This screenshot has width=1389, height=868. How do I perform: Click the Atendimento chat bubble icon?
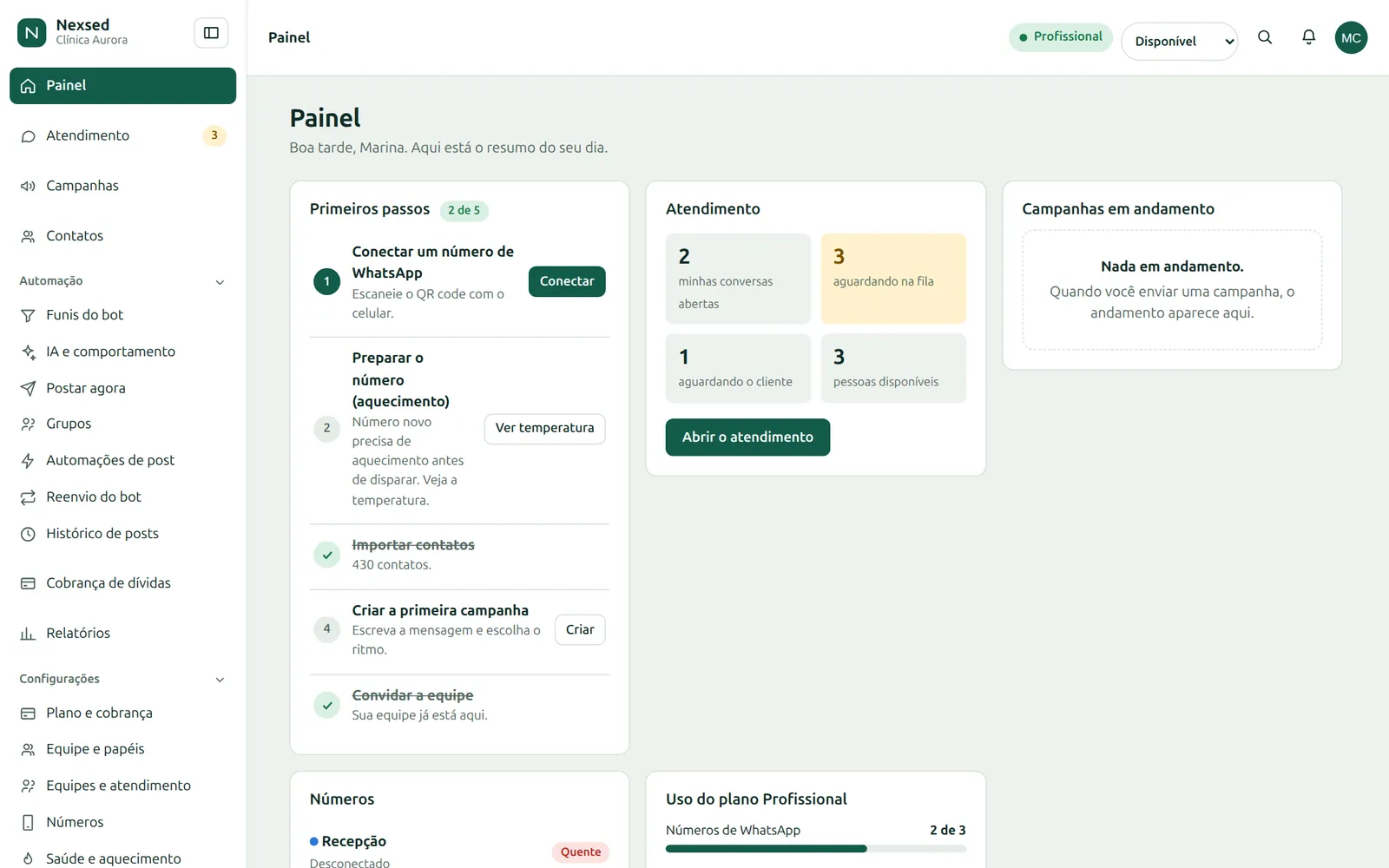click(x=28, y=136)
